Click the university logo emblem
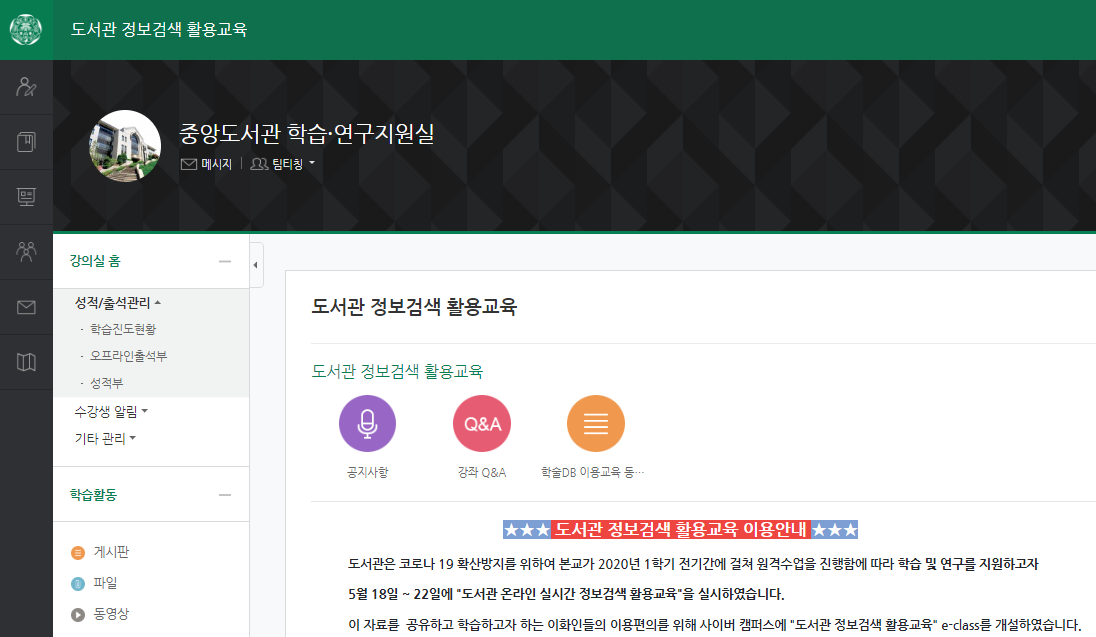Image resolution: width=1096 pixels, height=637 pixels. [26, 29]
